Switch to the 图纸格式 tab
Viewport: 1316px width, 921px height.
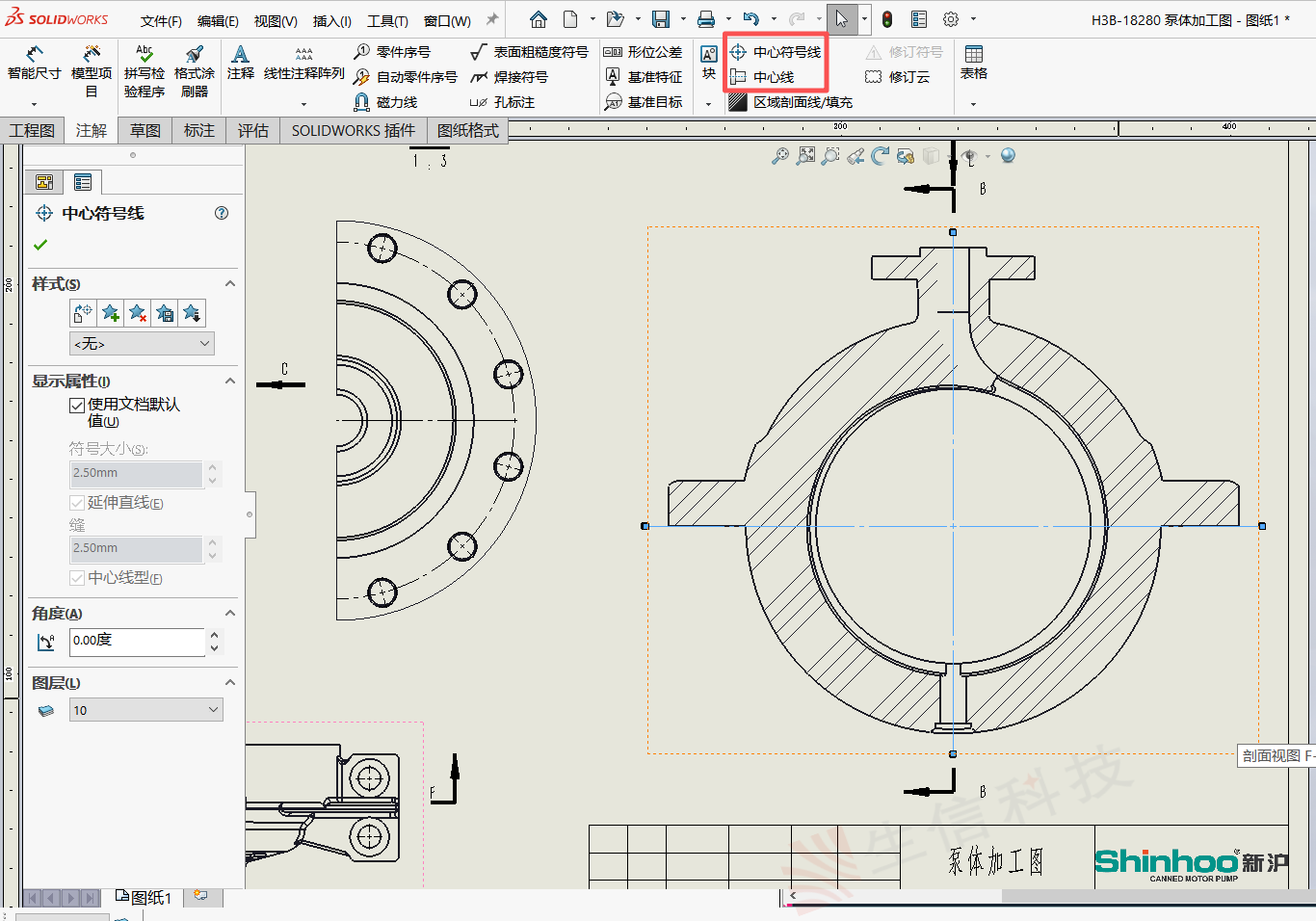pos(468,130)
